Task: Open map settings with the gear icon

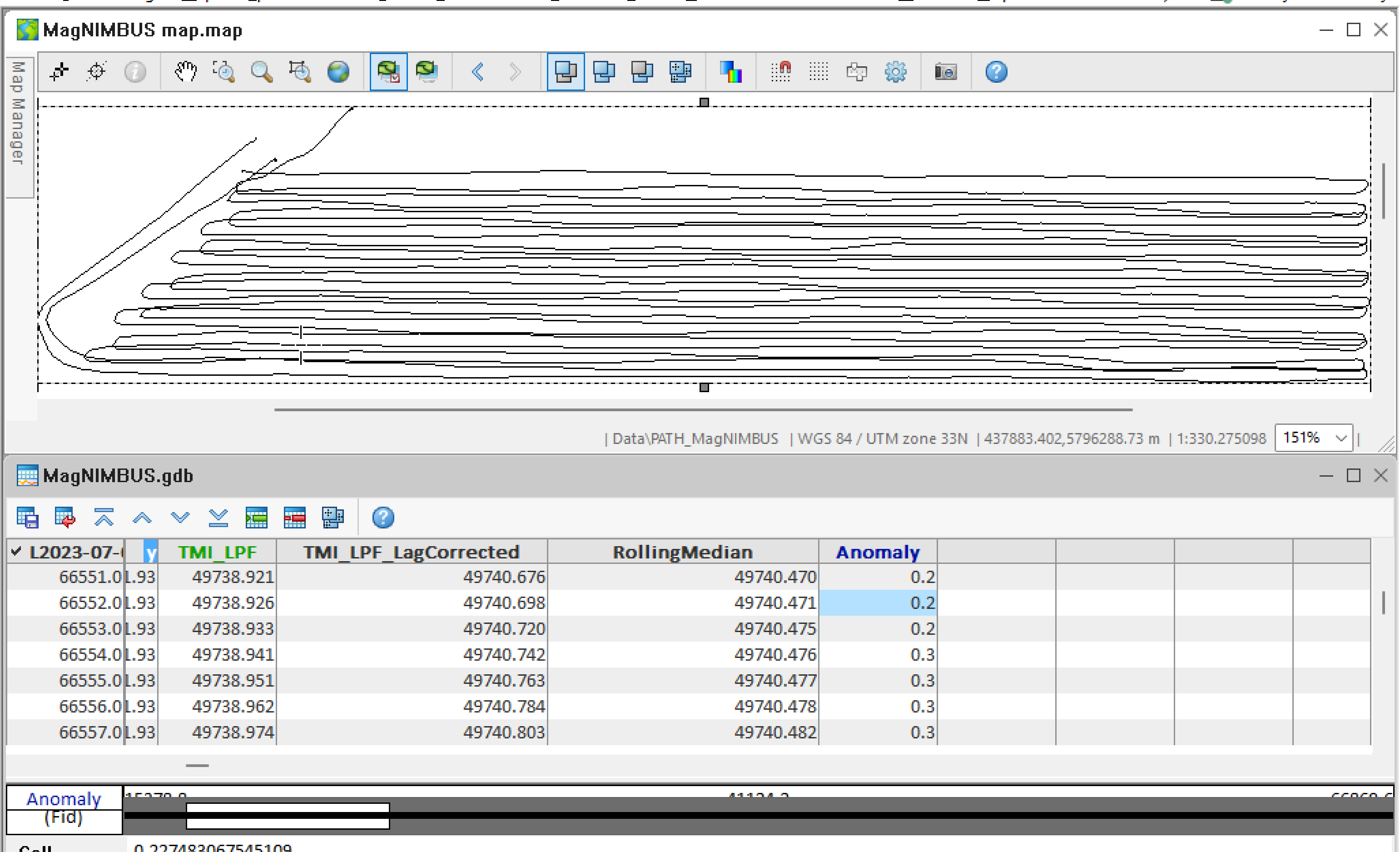Action: click(x=896, y=72)
